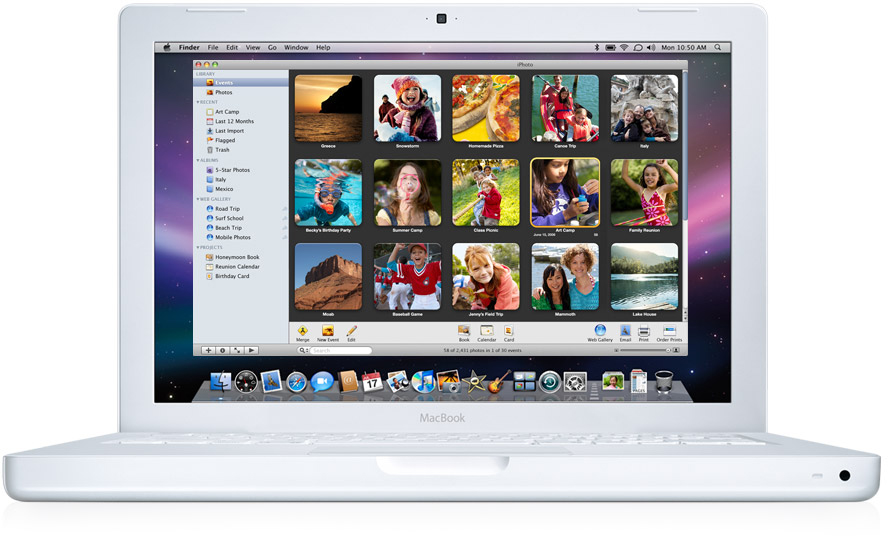
Task: Select the Snowstorm event thumbnail
Action: coord(407,108)
